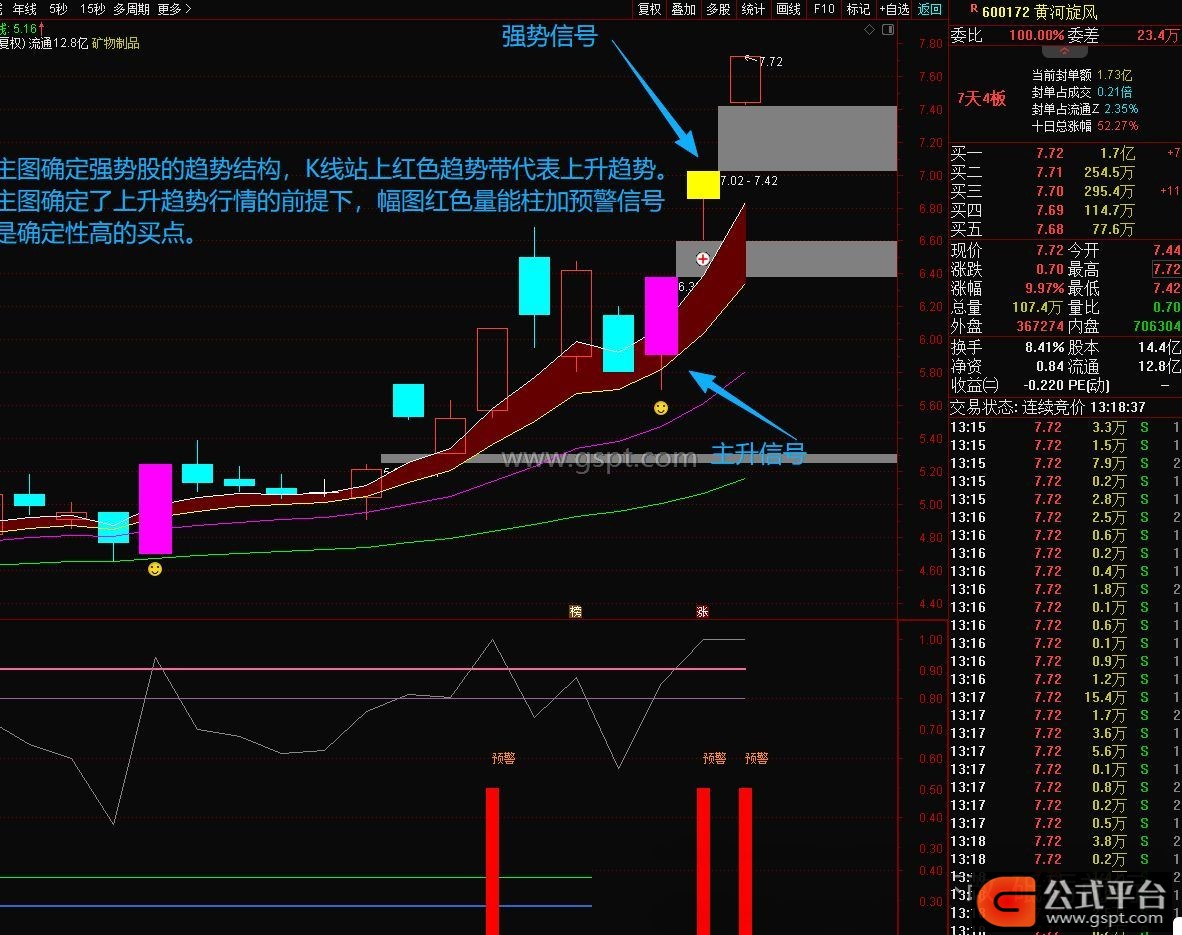Toggle 叠加 overlay on the chart

[x=683, y=9]
